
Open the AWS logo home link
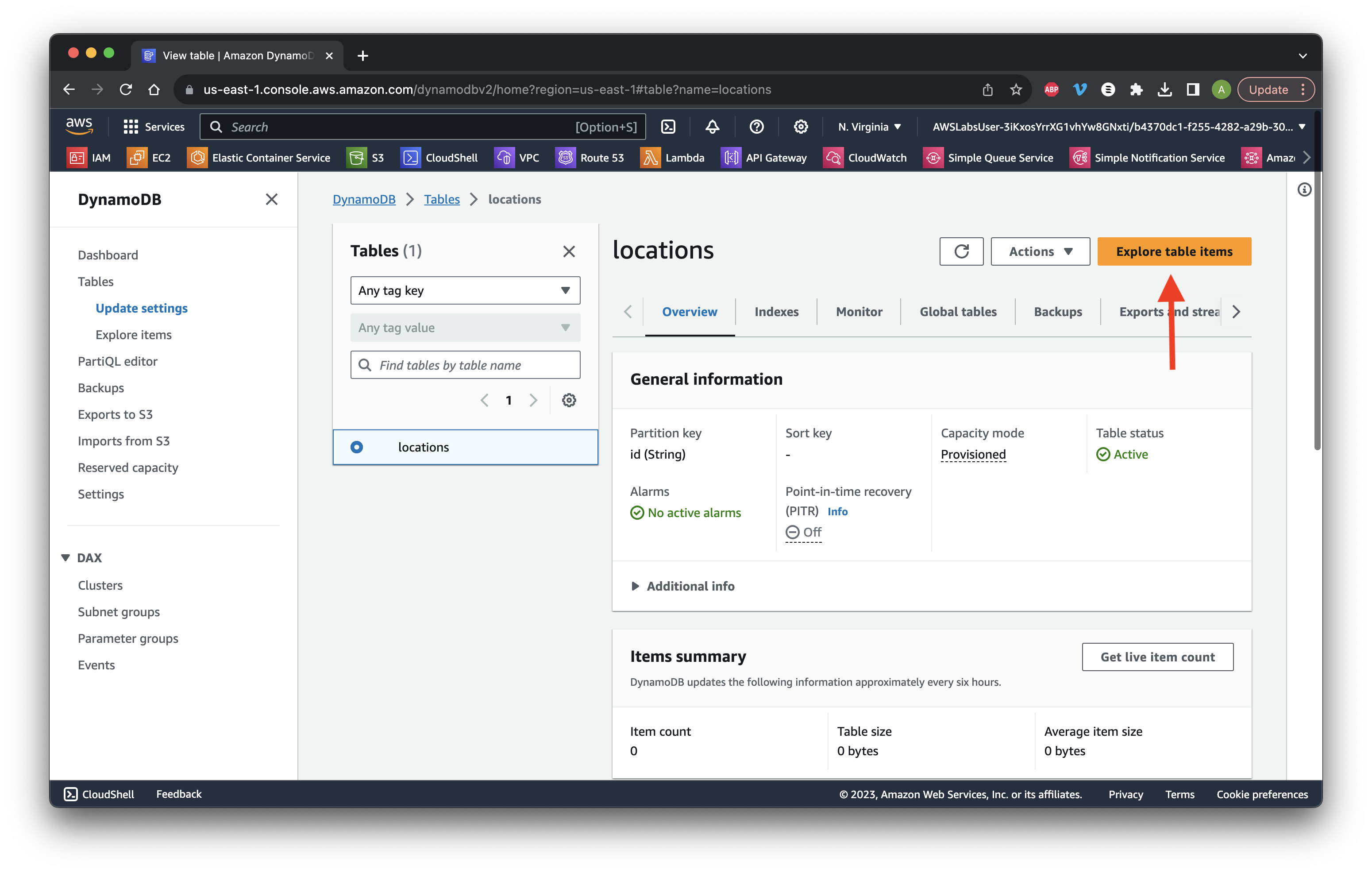79,127
